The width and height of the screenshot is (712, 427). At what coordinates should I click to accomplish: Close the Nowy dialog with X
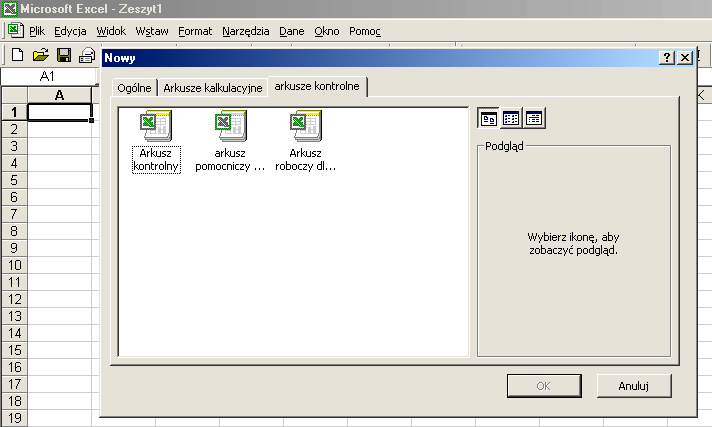point(685,58)
